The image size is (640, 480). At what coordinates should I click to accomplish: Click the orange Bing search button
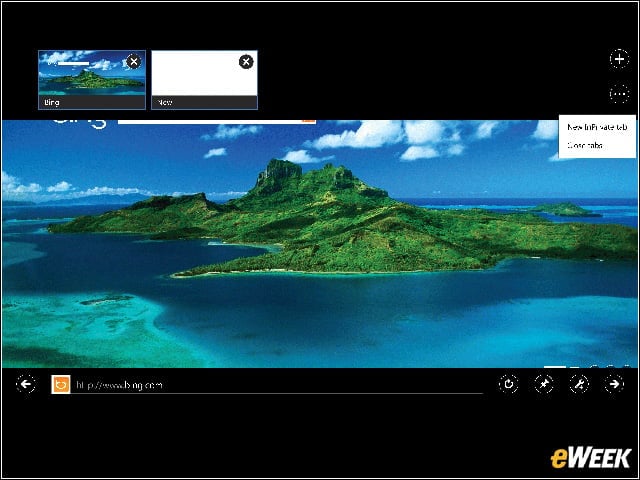(309, 121)
